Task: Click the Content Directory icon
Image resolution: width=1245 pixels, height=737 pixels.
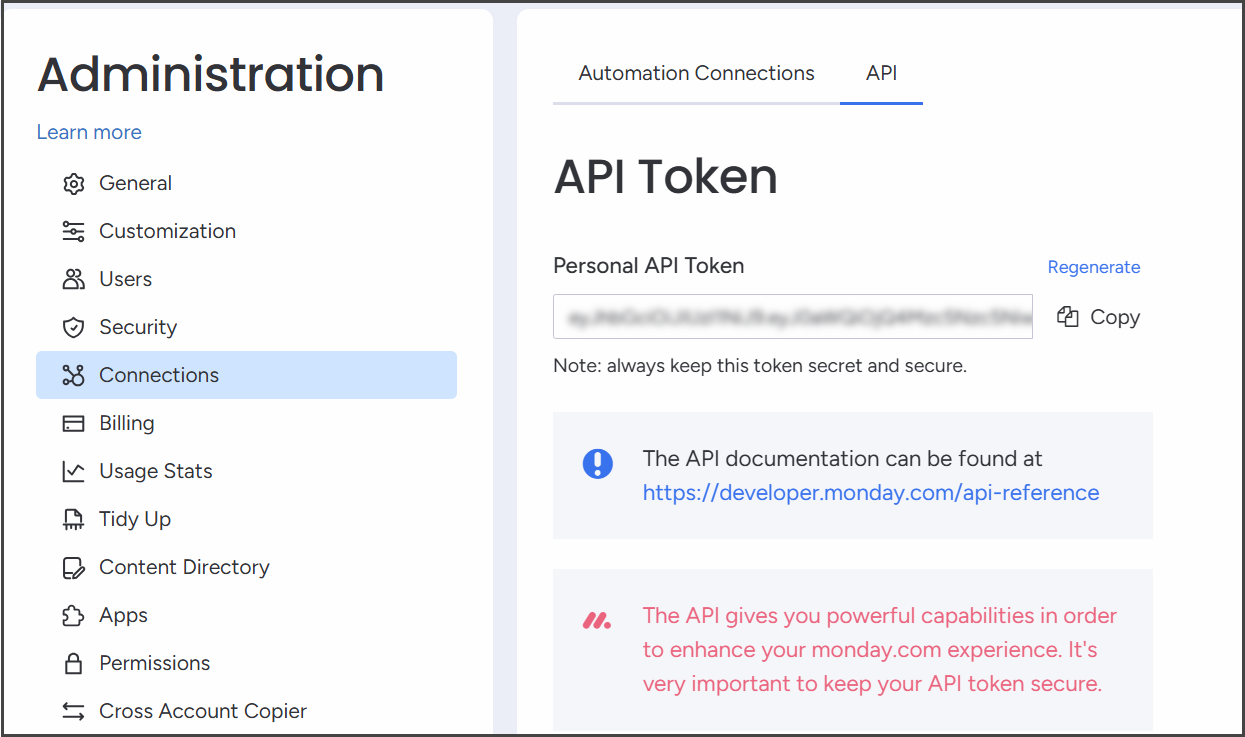Action: [73, 568]
